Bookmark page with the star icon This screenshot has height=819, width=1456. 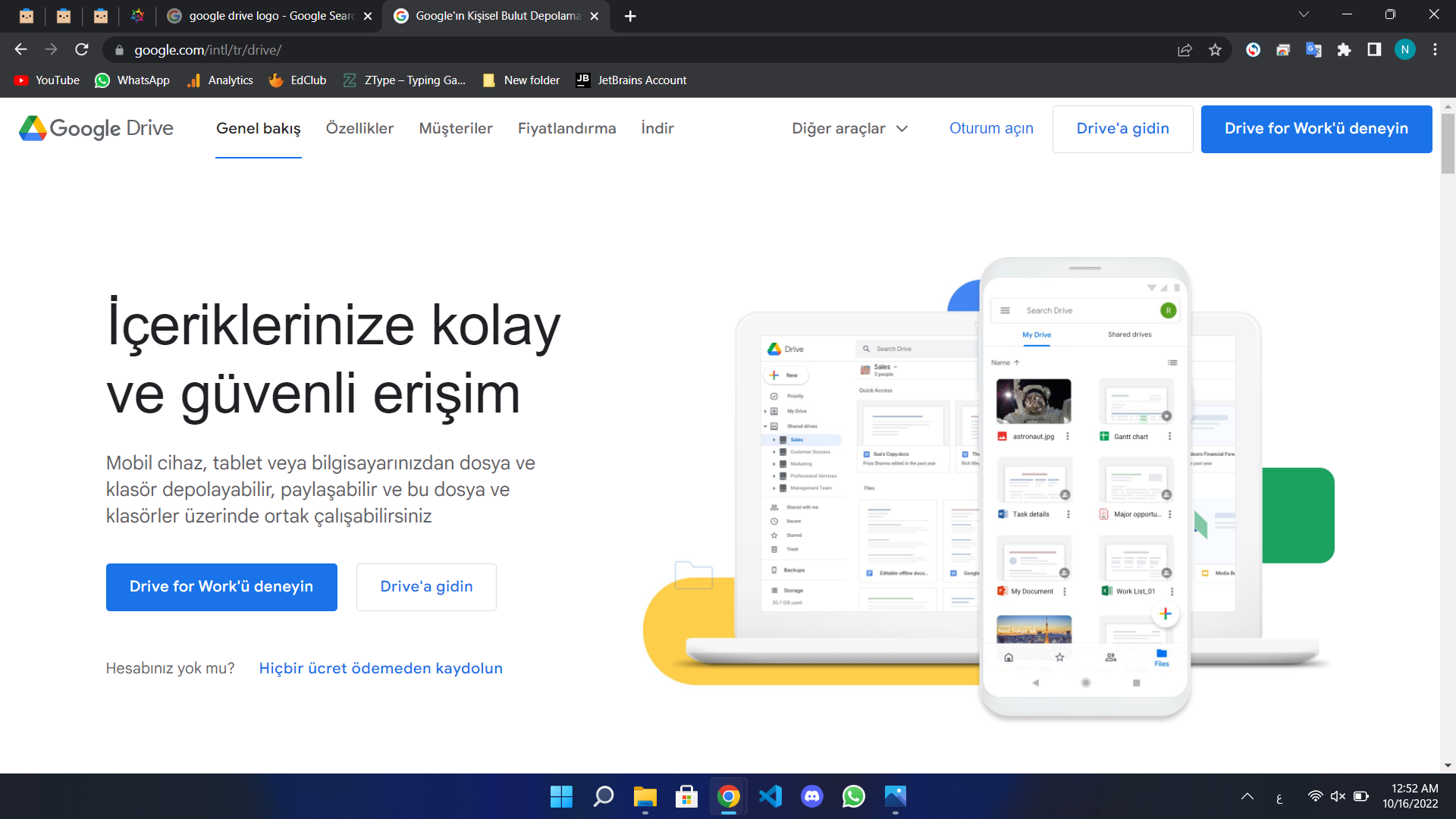point(1215,50)
